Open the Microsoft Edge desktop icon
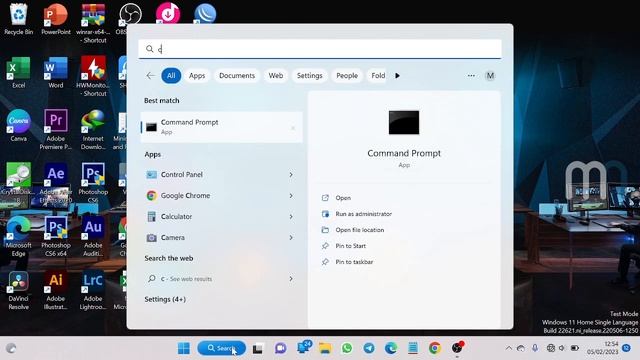 18,236
